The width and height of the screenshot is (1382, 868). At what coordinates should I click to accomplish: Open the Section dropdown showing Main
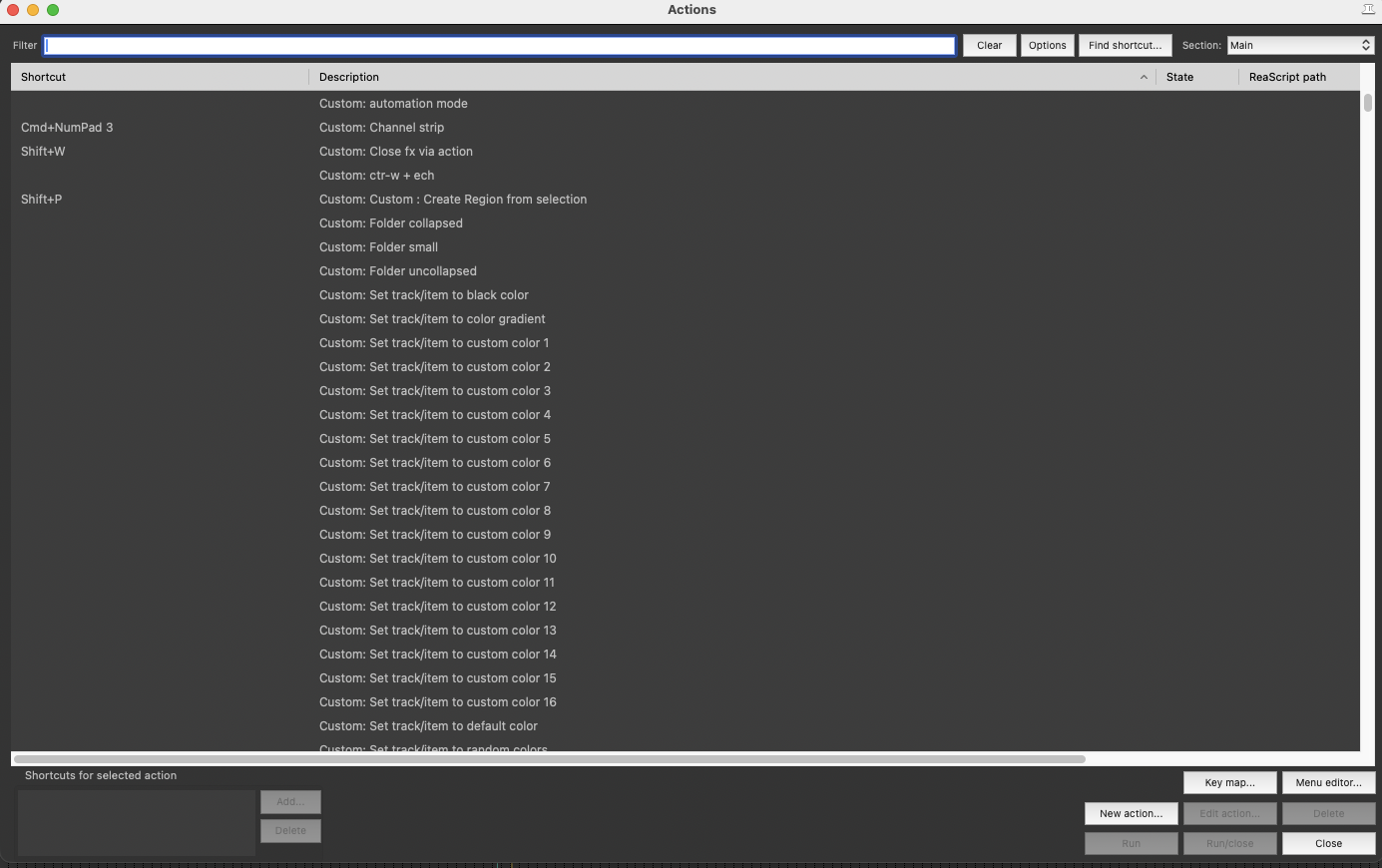coord(1299,45)
